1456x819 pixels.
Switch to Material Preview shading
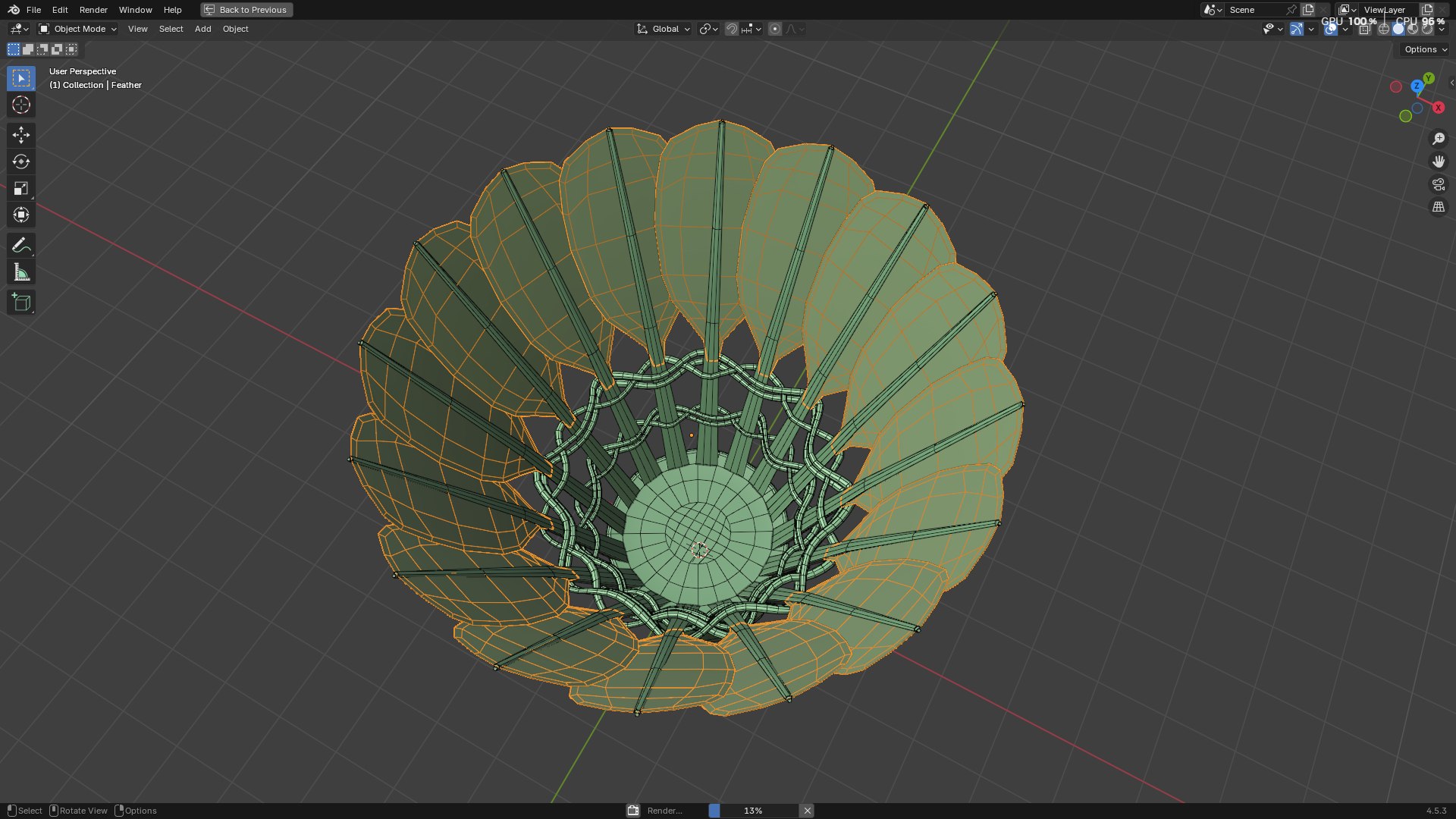click(x=1413, y=29)
